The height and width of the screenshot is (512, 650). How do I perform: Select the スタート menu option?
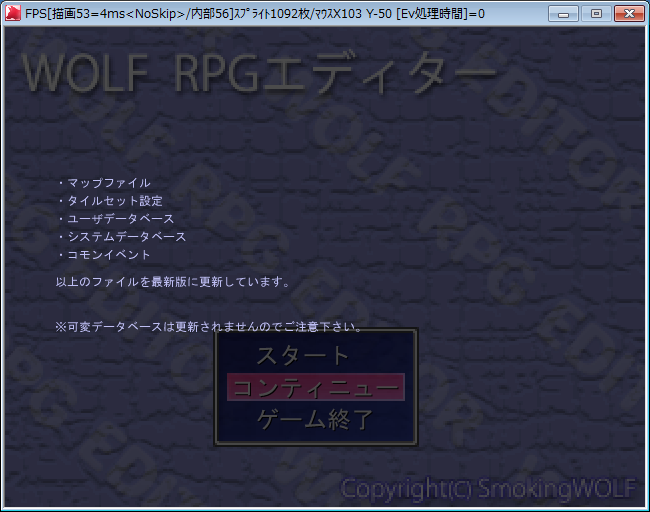303,356
